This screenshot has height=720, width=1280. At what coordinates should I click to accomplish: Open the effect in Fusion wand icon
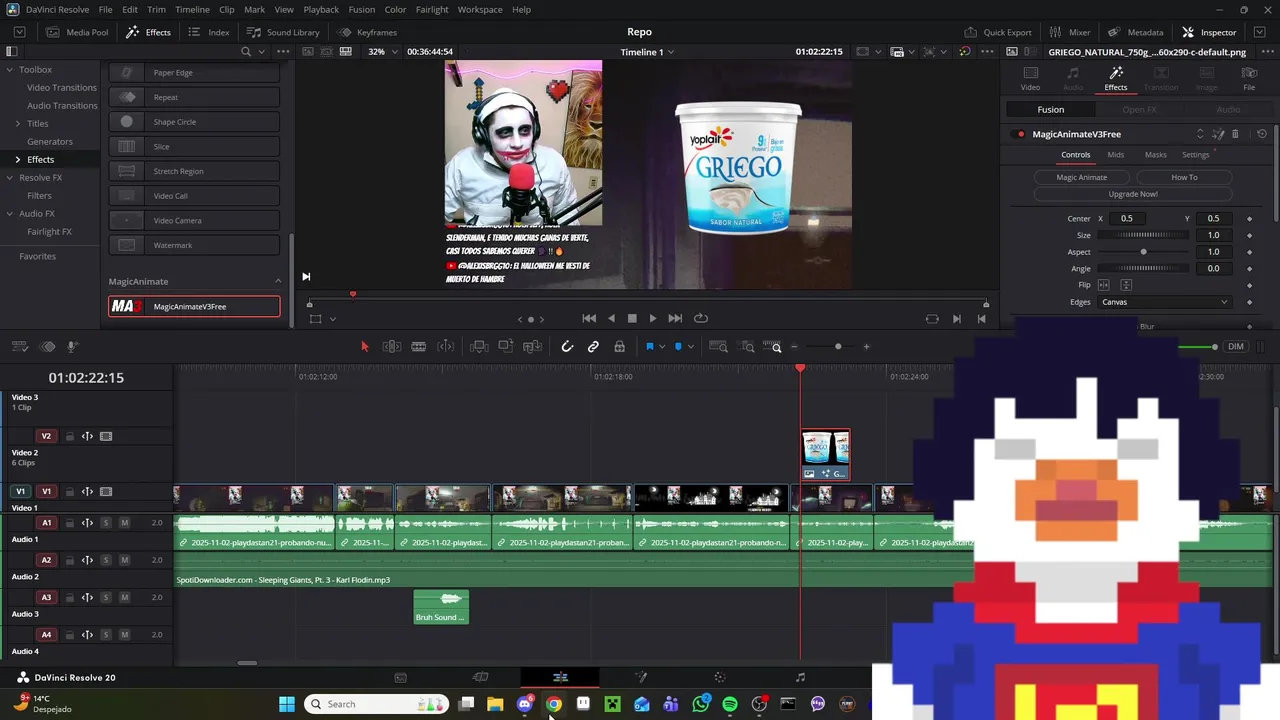pos(1218,134)
